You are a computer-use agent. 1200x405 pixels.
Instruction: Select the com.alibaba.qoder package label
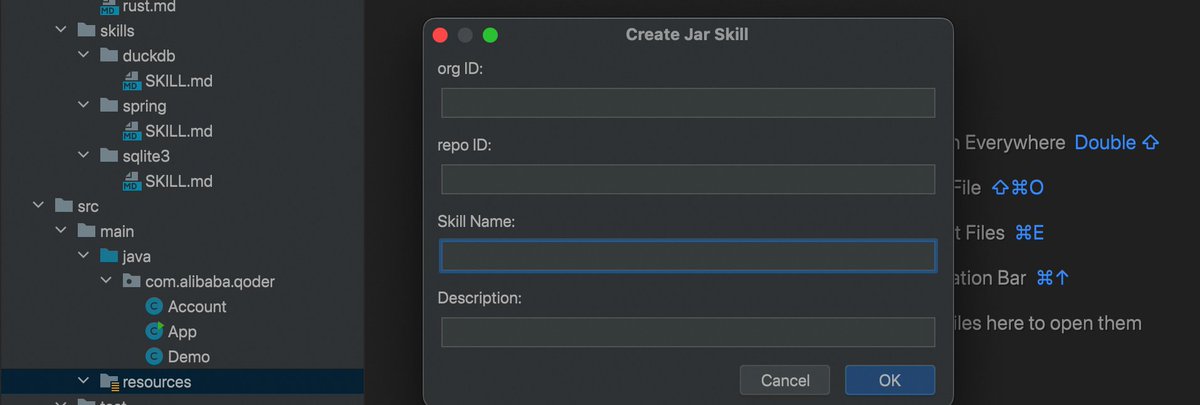point(210,281)
